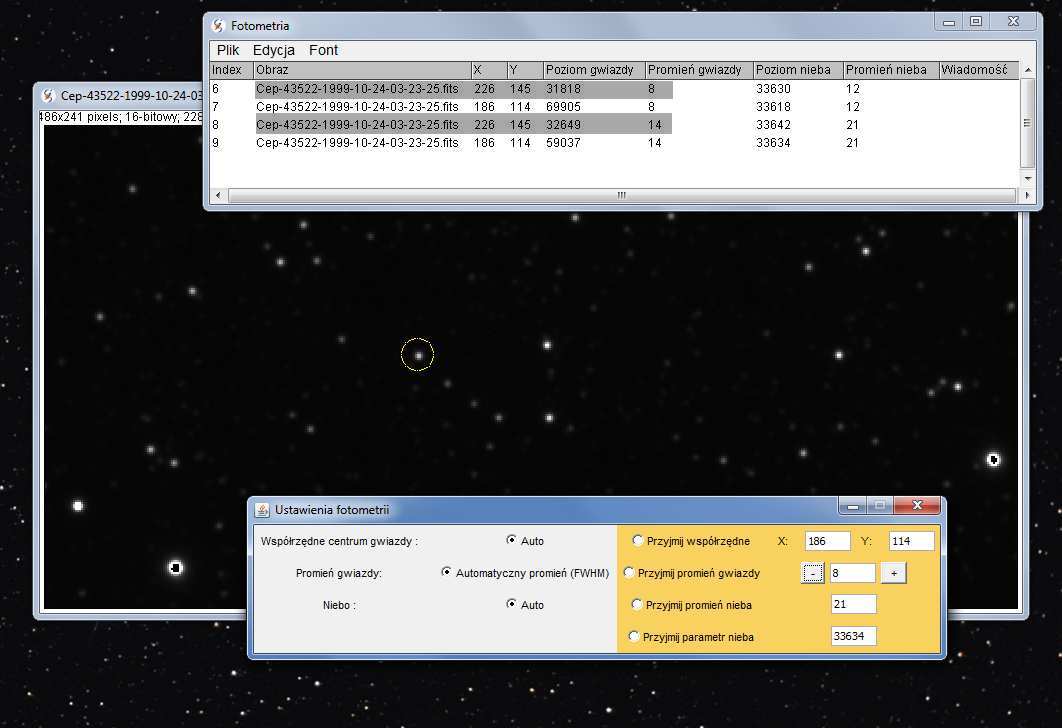Image resolution: width=1062 pixels, height=728 pixels.
Task: Enable Przyjmij współrzędne option
Action: click(638, 541)
